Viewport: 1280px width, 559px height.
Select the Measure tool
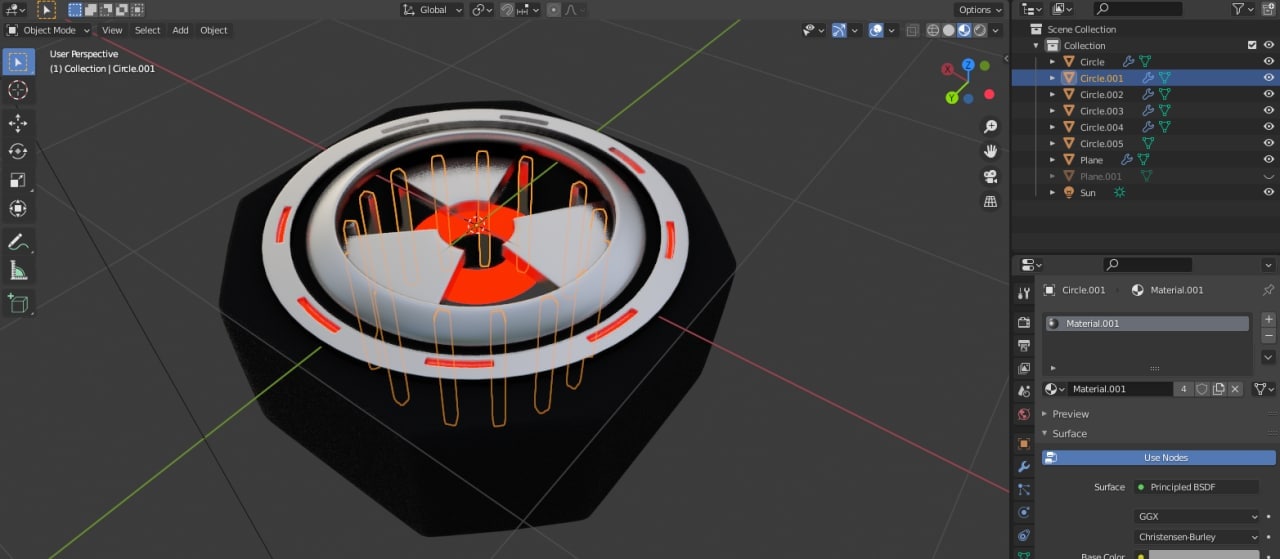[x=18, y=270]
